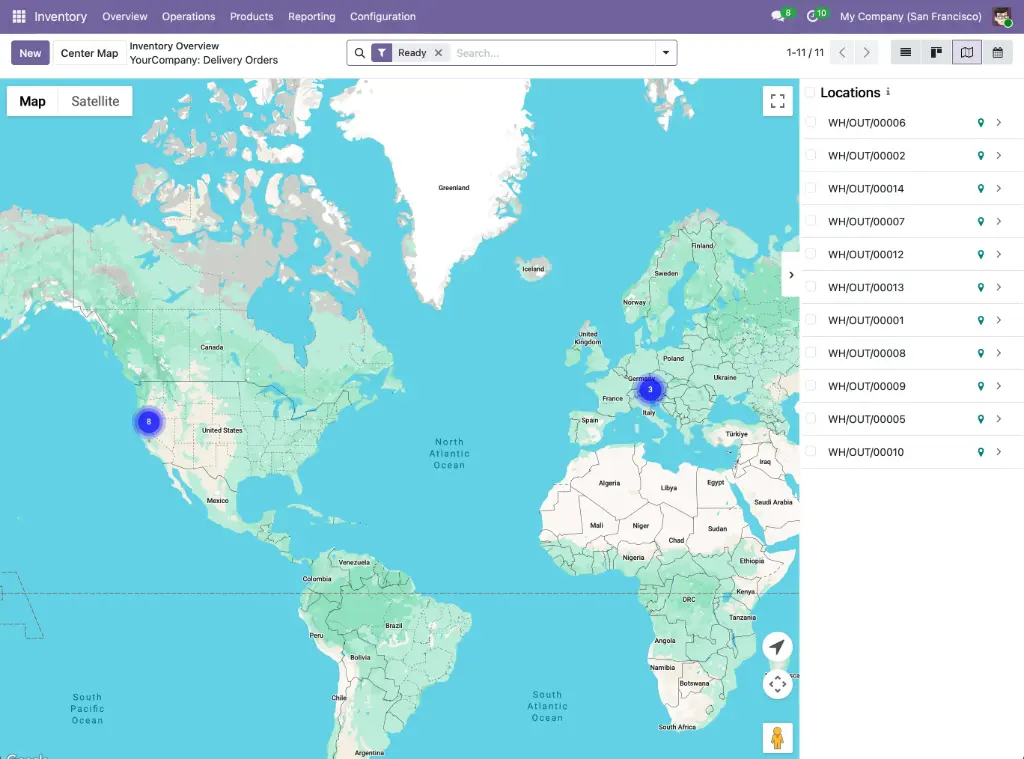1024x759 pixels.
Task: Go to the previous records page
Action: pos(842,52)
